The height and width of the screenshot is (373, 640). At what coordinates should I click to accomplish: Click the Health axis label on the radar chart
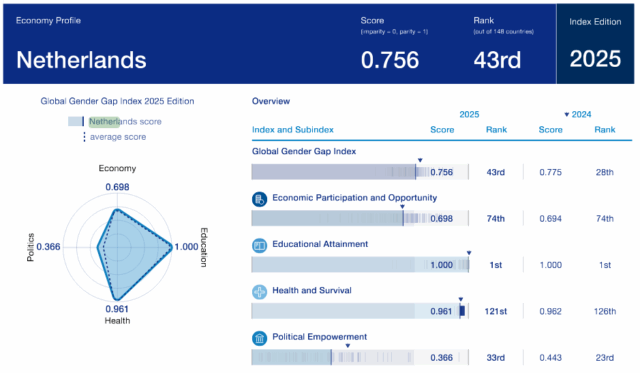[117, 321]
